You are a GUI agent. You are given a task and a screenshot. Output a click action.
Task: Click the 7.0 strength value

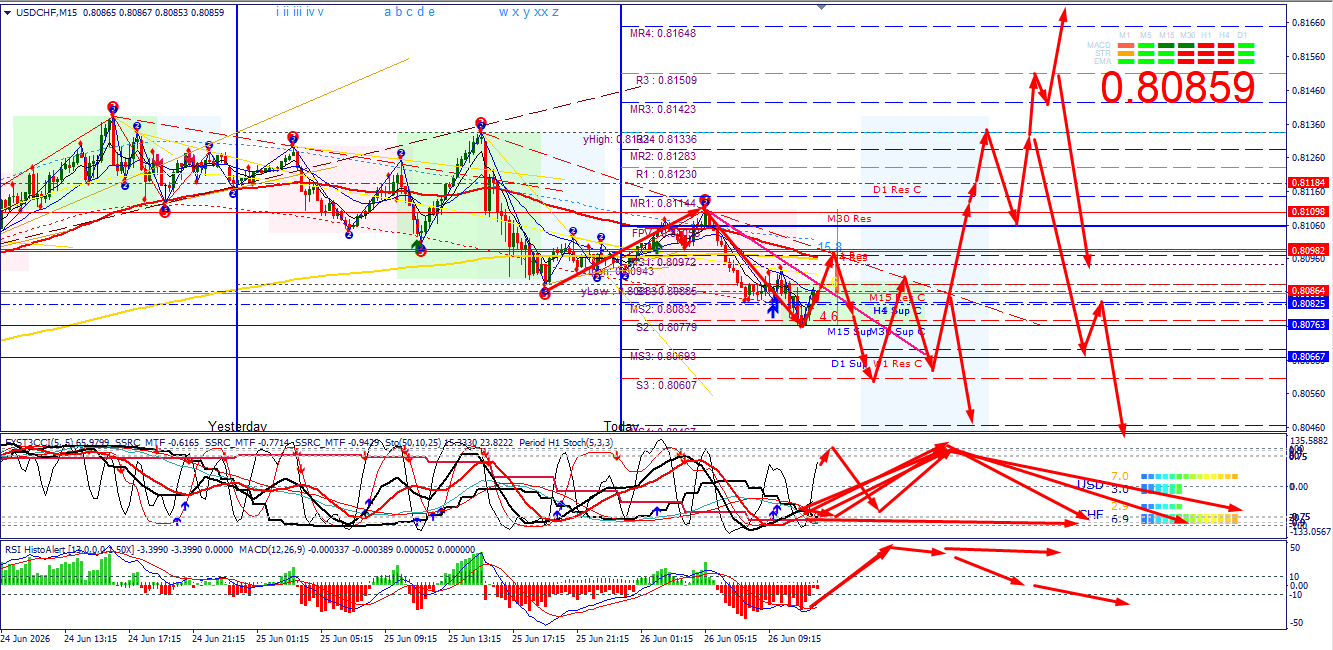click(x=1120, y=476)
